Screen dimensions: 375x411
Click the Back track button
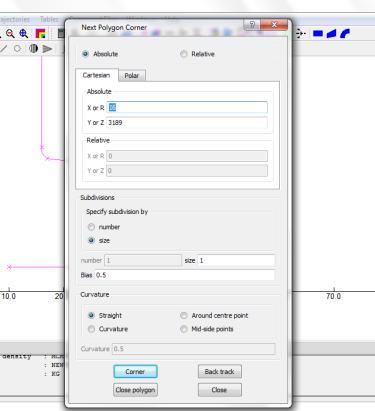click(x=219, y=372)
